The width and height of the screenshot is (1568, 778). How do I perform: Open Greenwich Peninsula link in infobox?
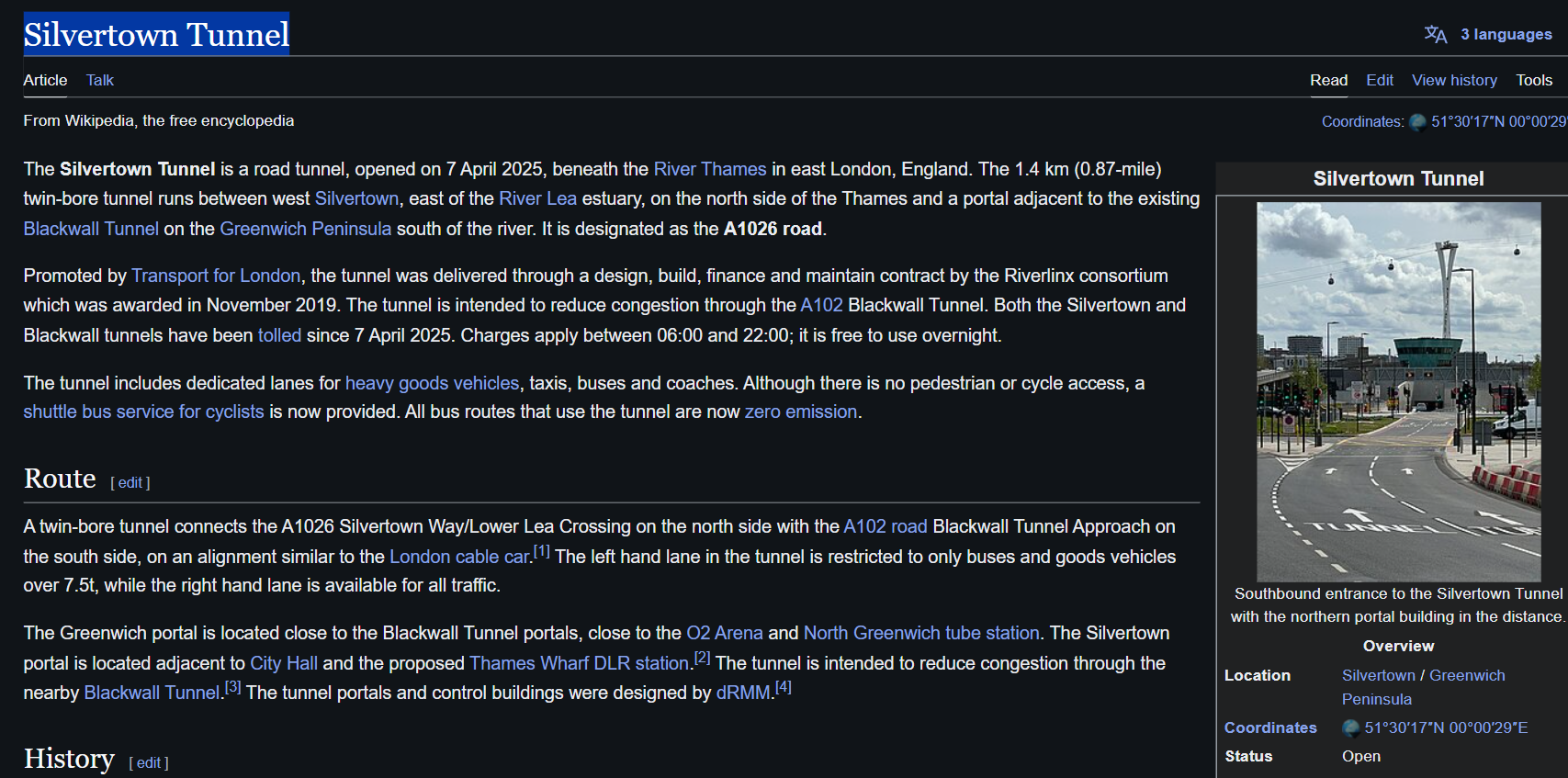pos(1424,687)
